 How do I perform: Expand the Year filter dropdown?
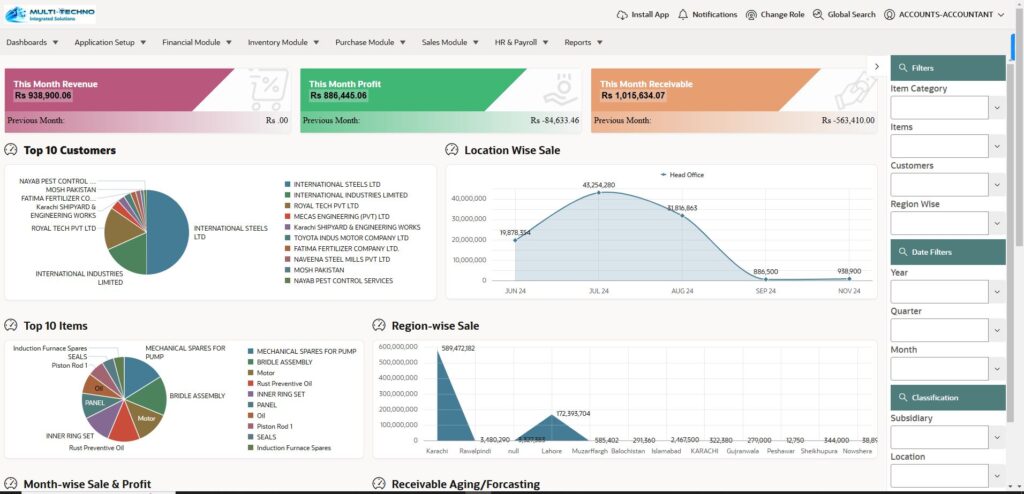[995, 291]
